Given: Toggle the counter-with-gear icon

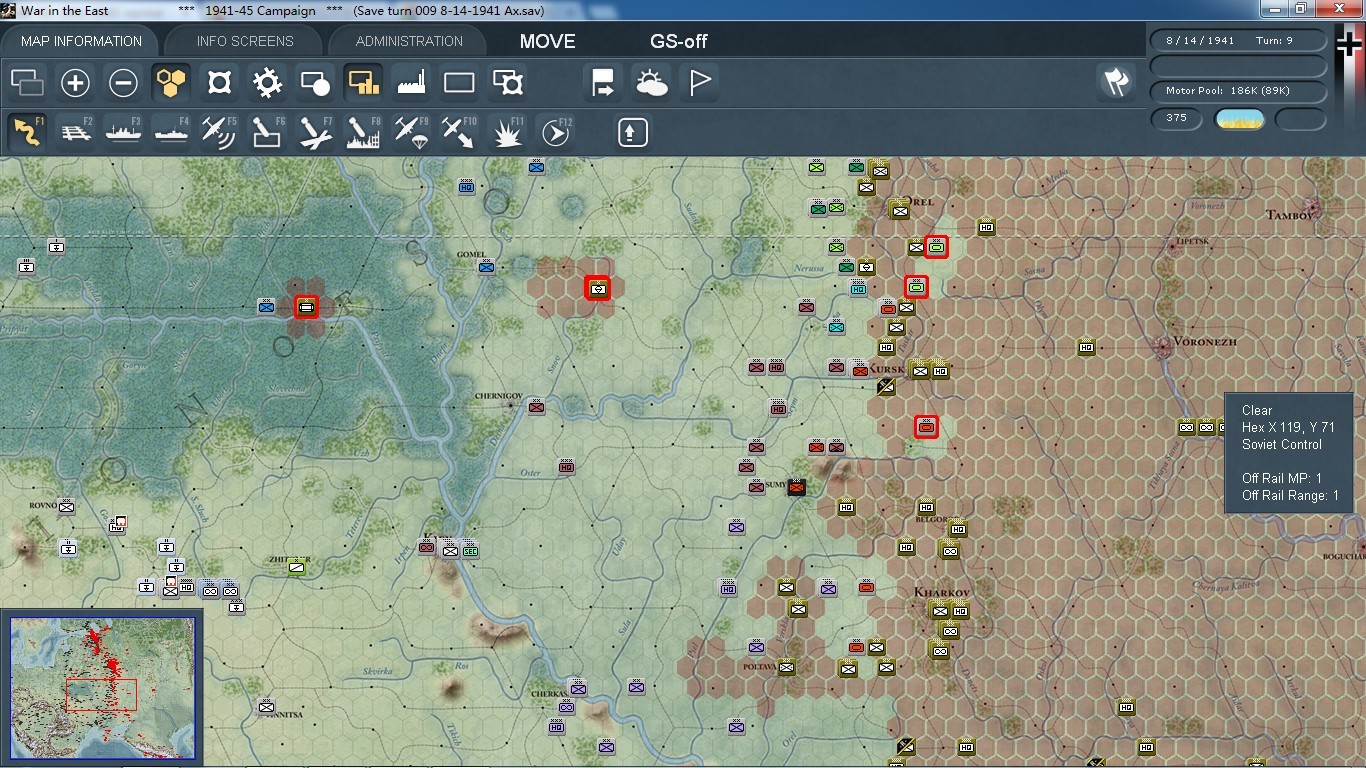Looking at the screenshot, I should pyautogui.click(x=507, y=83).
